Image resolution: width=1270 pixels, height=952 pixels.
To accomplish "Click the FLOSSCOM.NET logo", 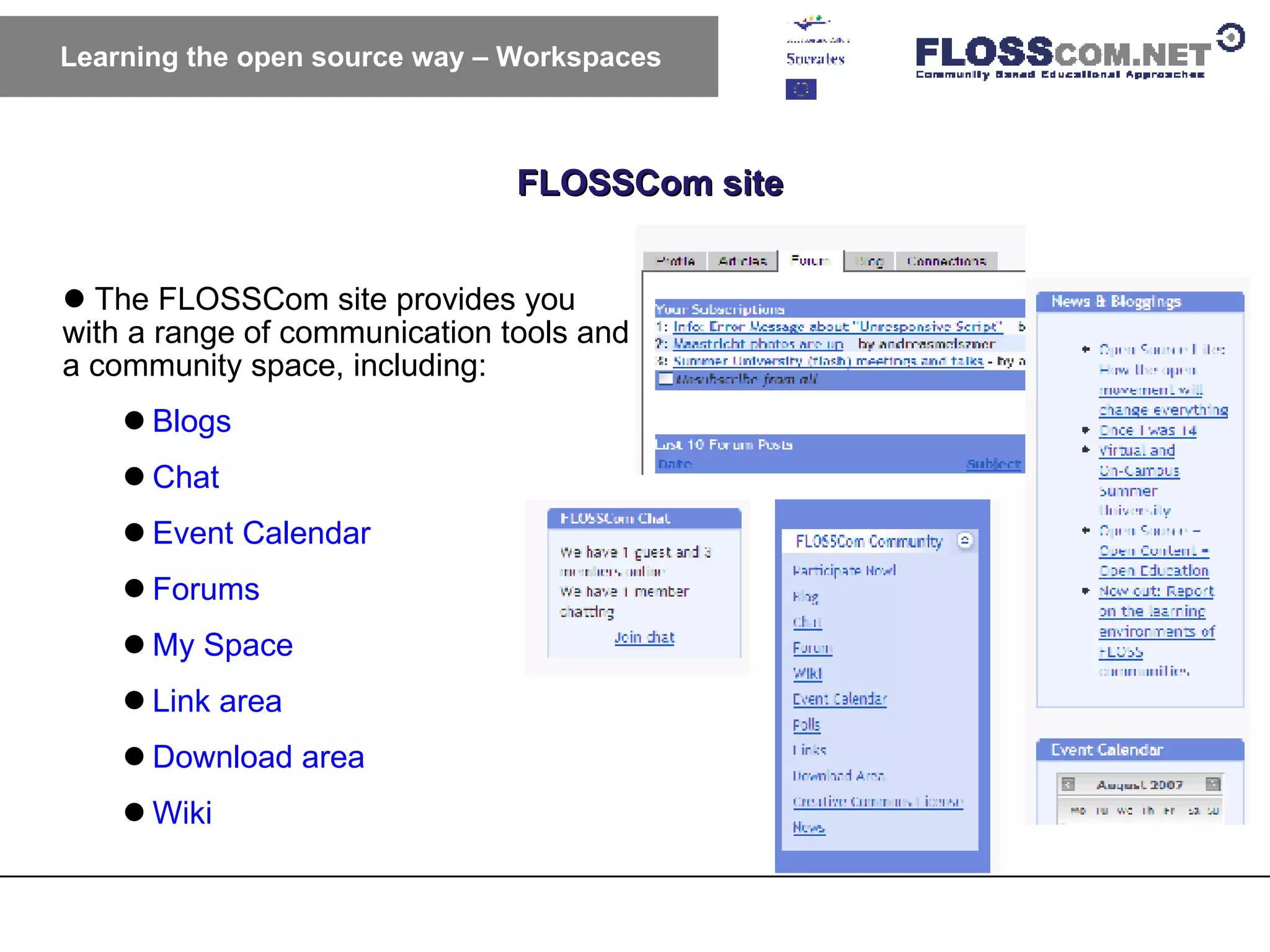I will 1080,52.
